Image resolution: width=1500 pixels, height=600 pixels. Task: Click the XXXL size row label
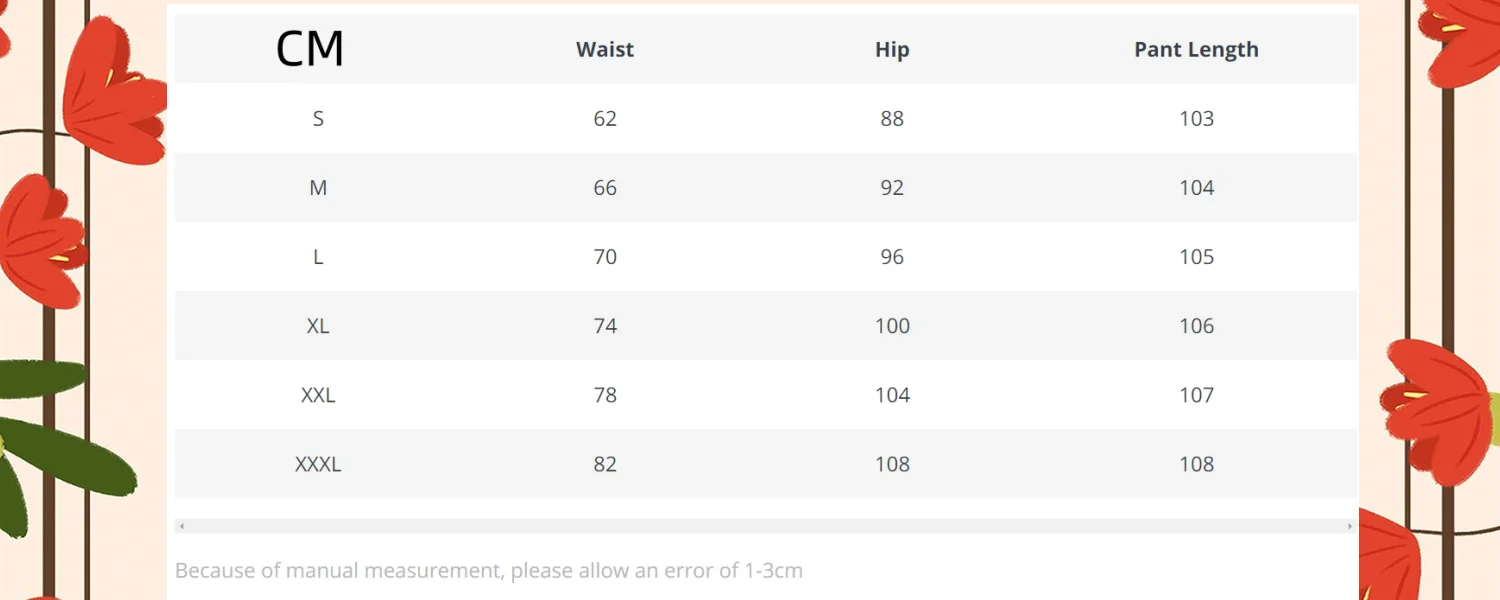tap(318, 464)
